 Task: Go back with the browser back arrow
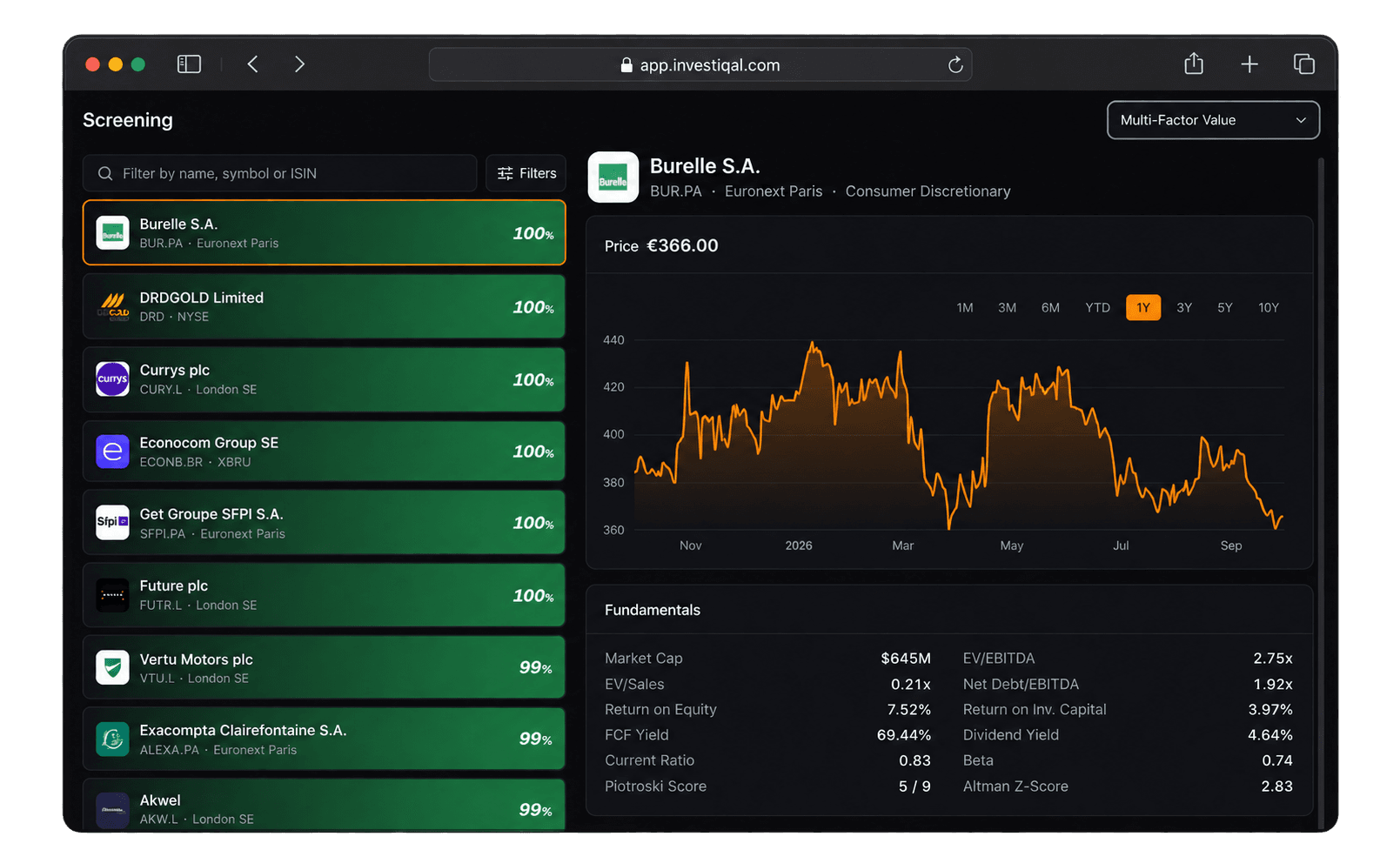[x=252, y=64]
